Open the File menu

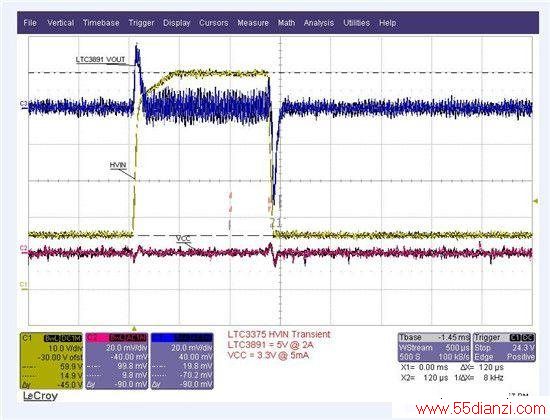pos(30,23)
